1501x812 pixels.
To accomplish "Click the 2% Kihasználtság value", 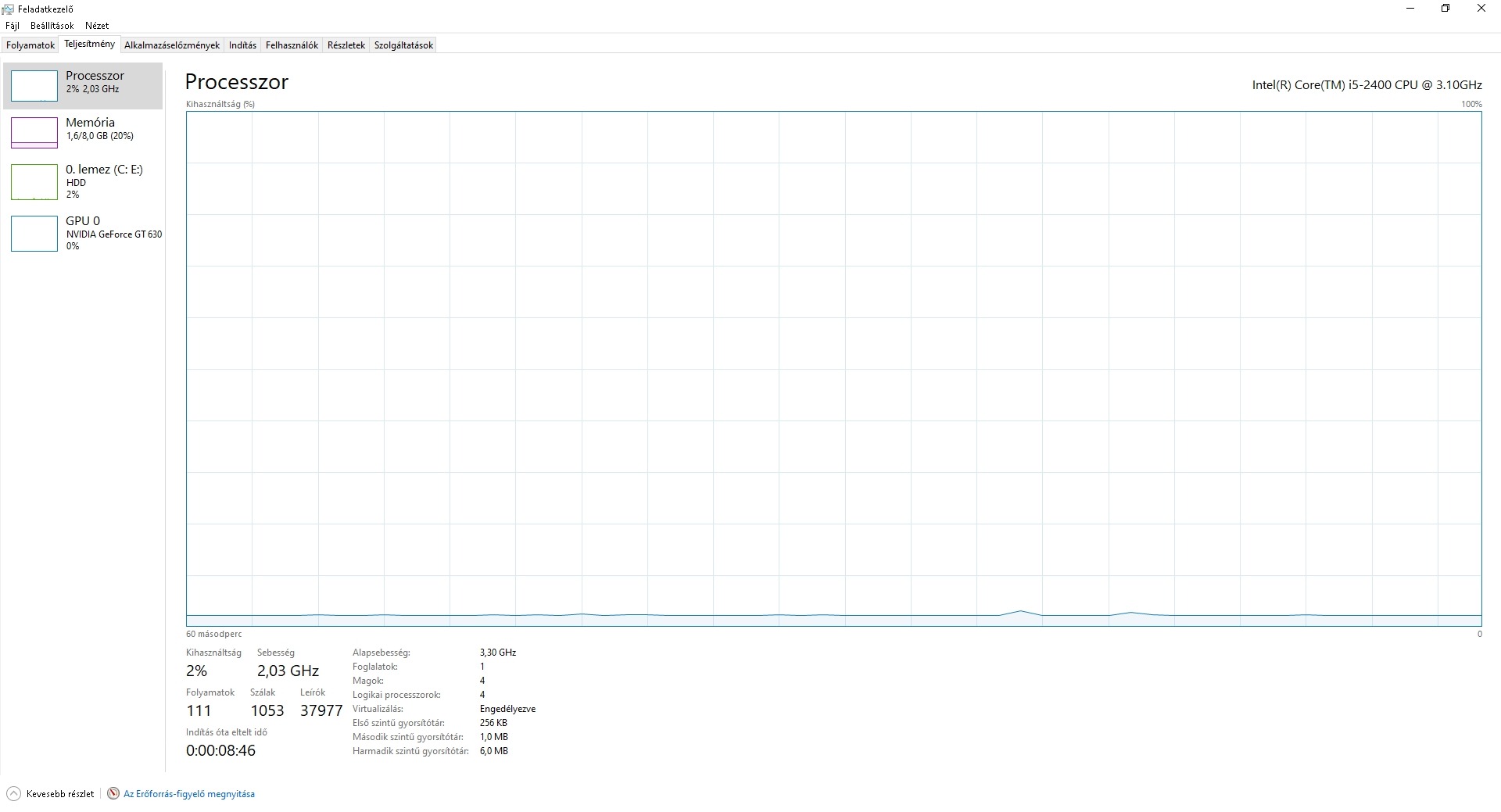I will coord(196,671).
